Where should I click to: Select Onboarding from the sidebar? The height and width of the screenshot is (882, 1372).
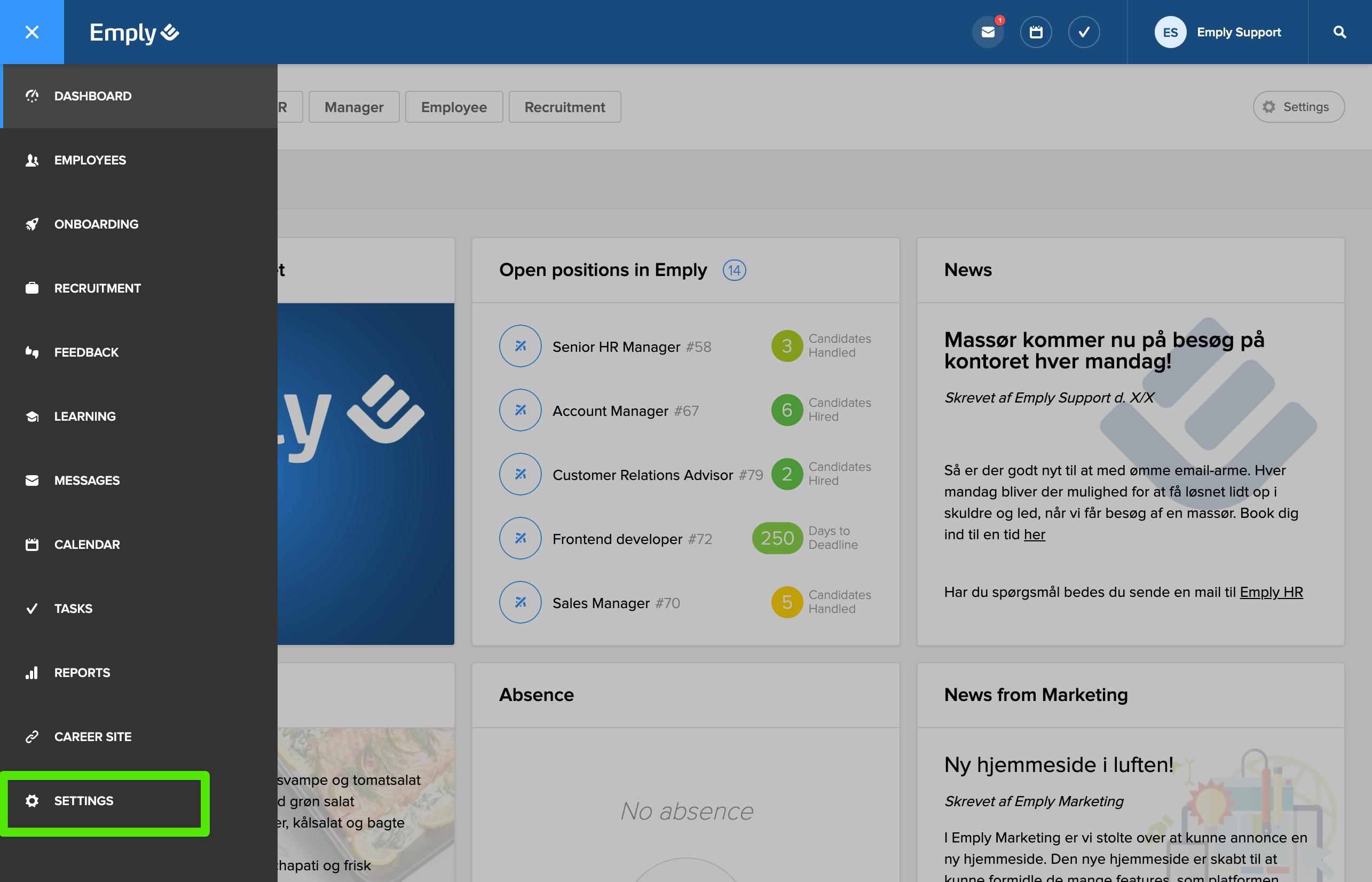(x=96, y=224)
